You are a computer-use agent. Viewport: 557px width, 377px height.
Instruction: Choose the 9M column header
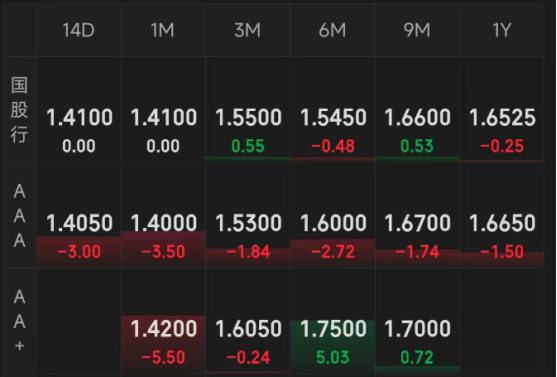tap(417, 30)
